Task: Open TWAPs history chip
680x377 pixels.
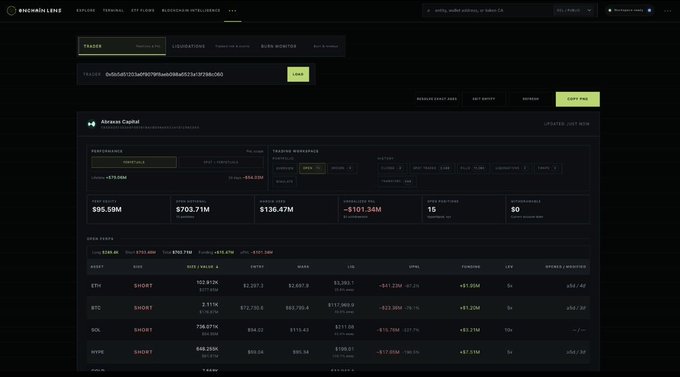Action: (548, 168)
